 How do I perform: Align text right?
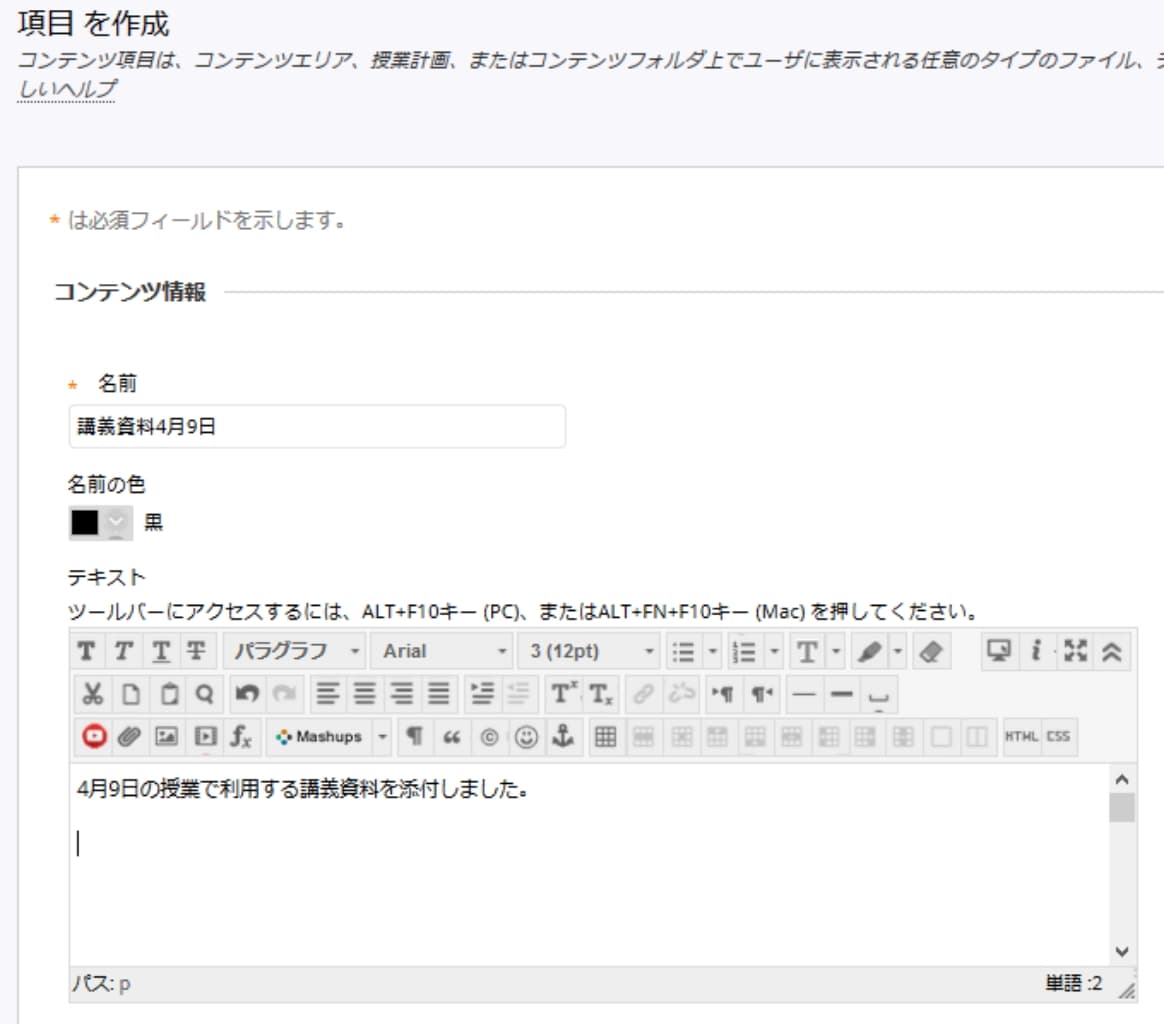point(402,694)
